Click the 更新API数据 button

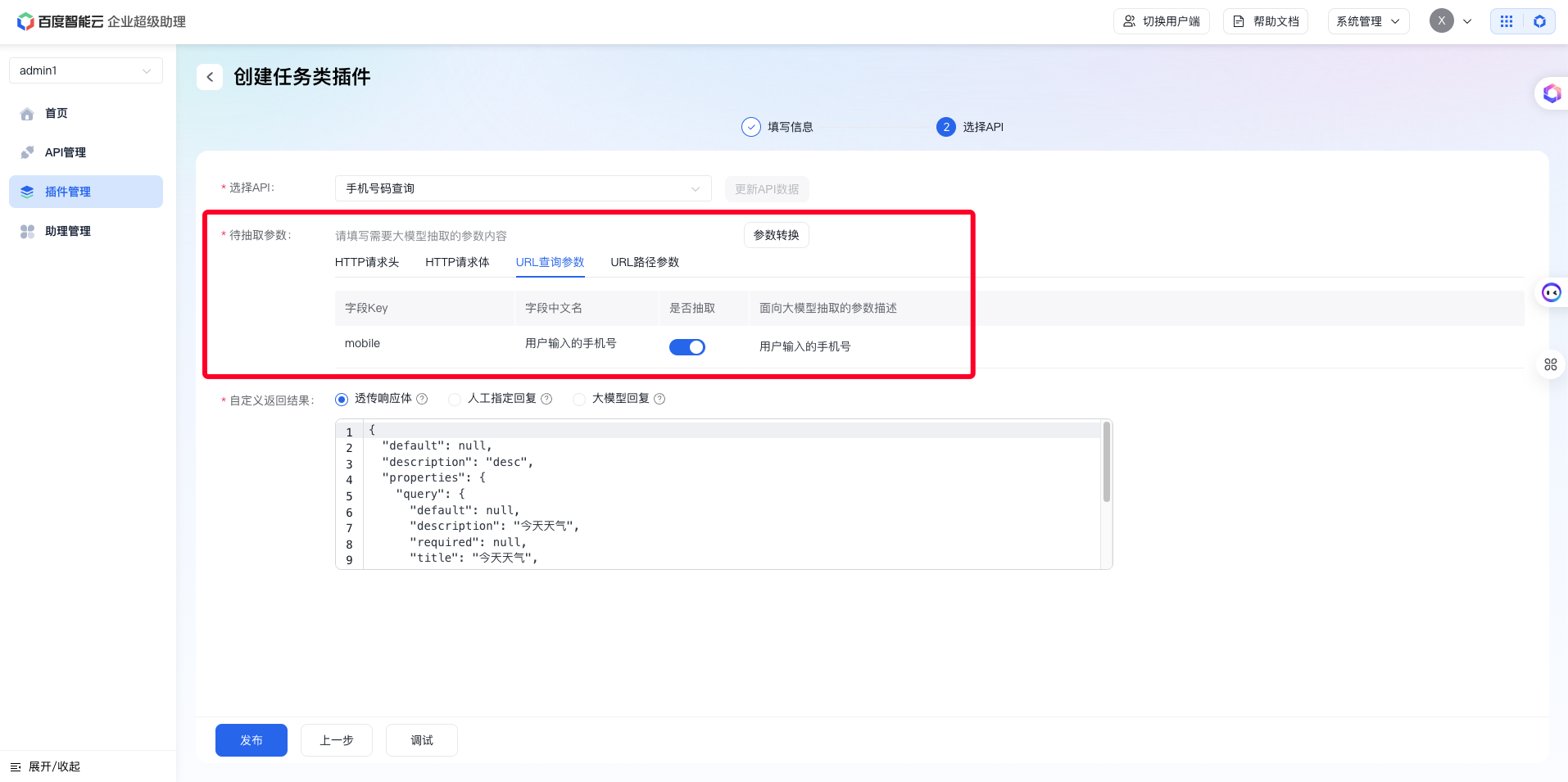[767, 189]
